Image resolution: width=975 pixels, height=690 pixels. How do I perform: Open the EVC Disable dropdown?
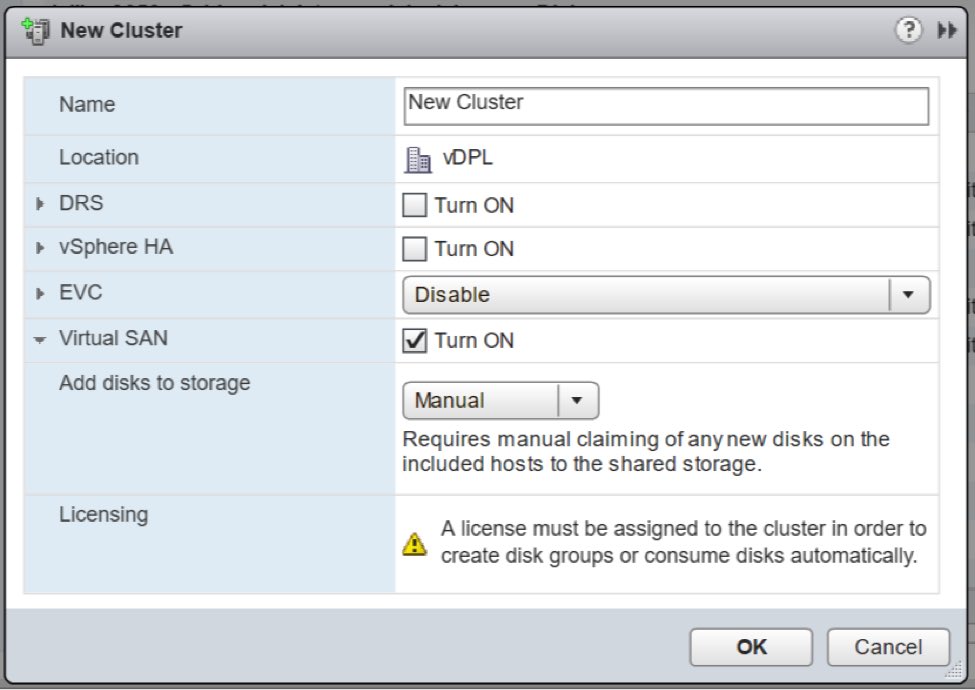pos(906,293)
